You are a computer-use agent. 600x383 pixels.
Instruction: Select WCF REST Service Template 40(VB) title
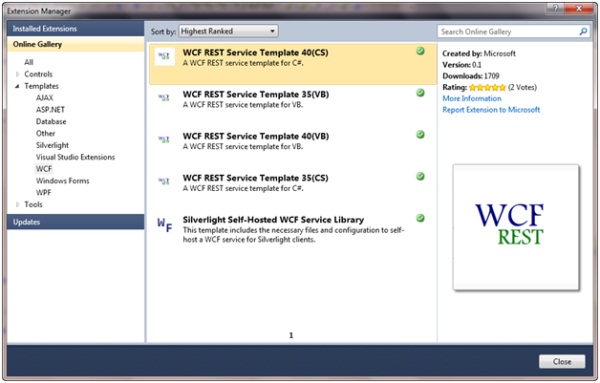(x=256, y=136)
